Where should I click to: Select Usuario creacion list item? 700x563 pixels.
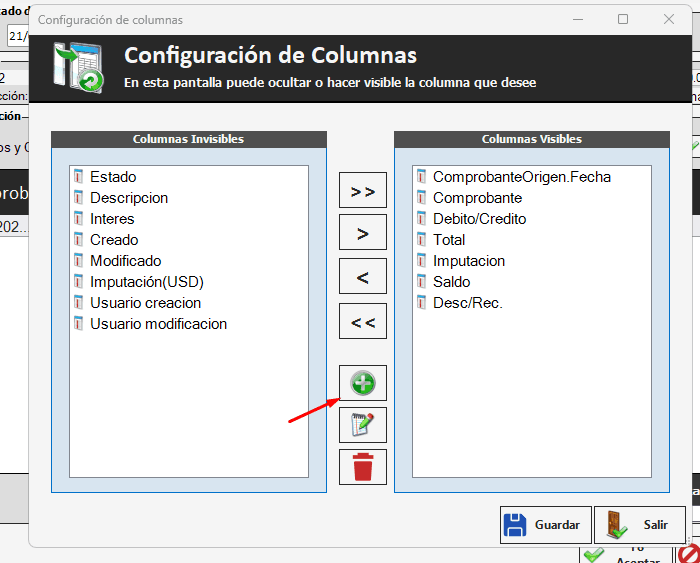(x=145, y=303)
